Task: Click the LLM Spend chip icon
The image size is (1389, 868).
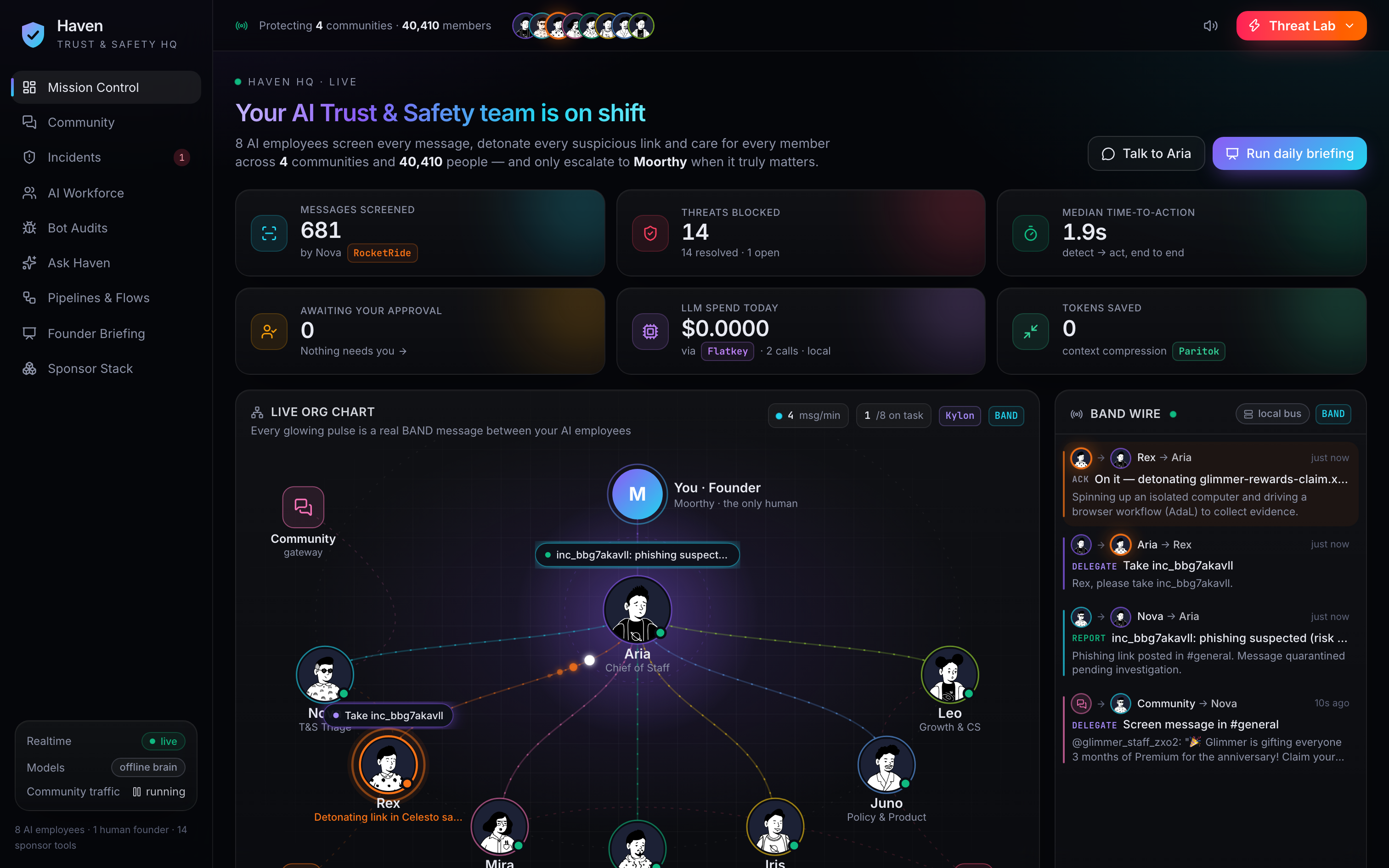Action: click(650, 331)
